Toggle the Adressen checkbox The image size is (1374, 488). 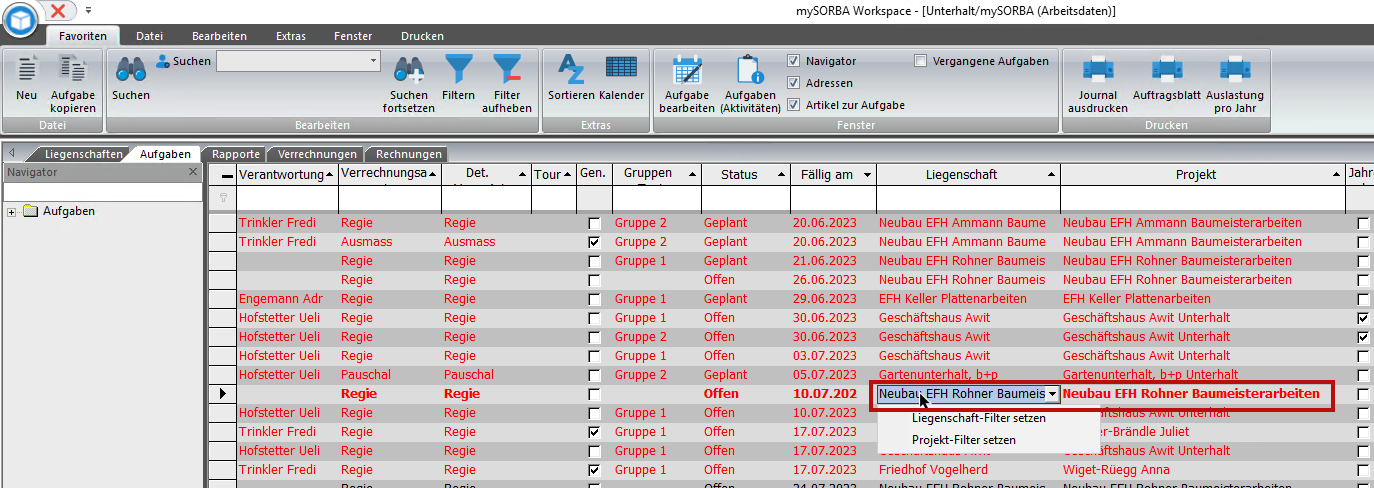(794, 83)
